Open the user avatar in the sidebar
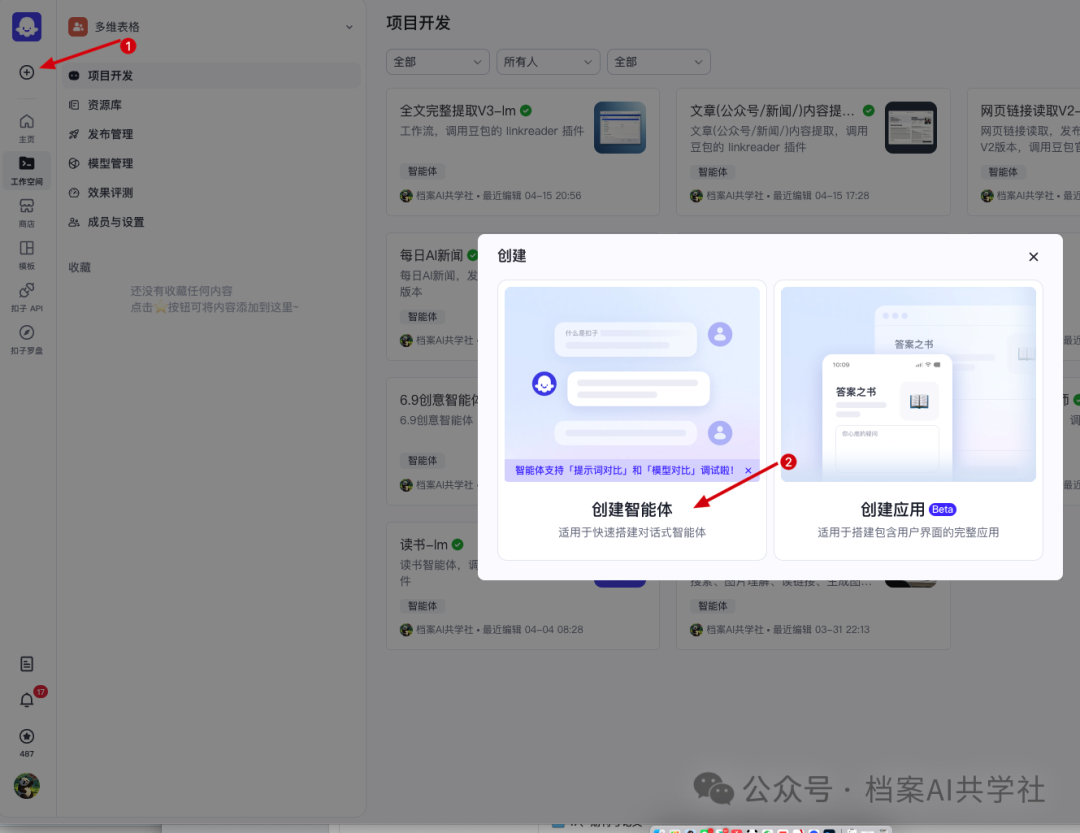This screenshot has height=833, width=1080. pyautogui.click(x=27, y=785)
